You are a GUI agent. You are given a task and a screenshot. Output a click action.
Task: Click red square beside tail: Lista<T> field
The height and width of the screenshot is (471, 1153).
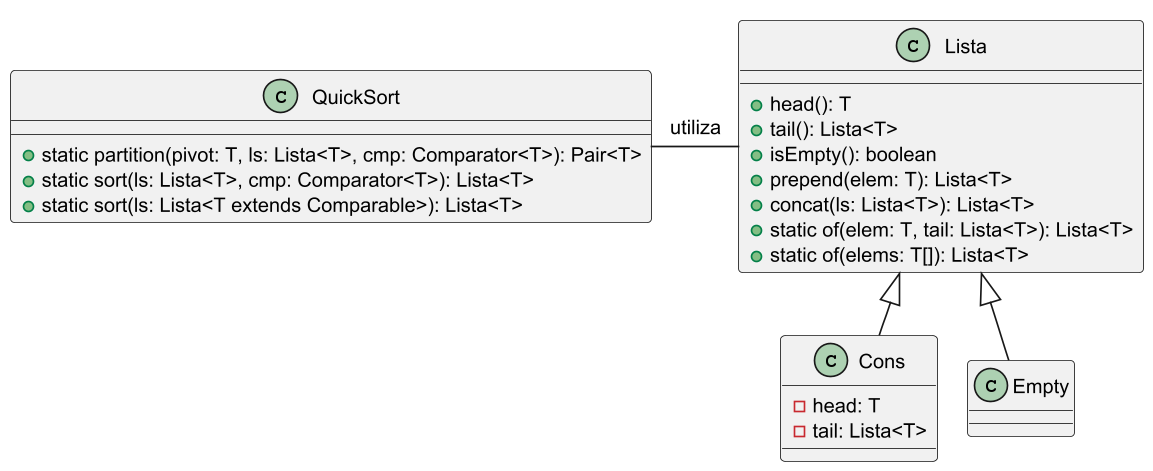(x=799, y=431)
